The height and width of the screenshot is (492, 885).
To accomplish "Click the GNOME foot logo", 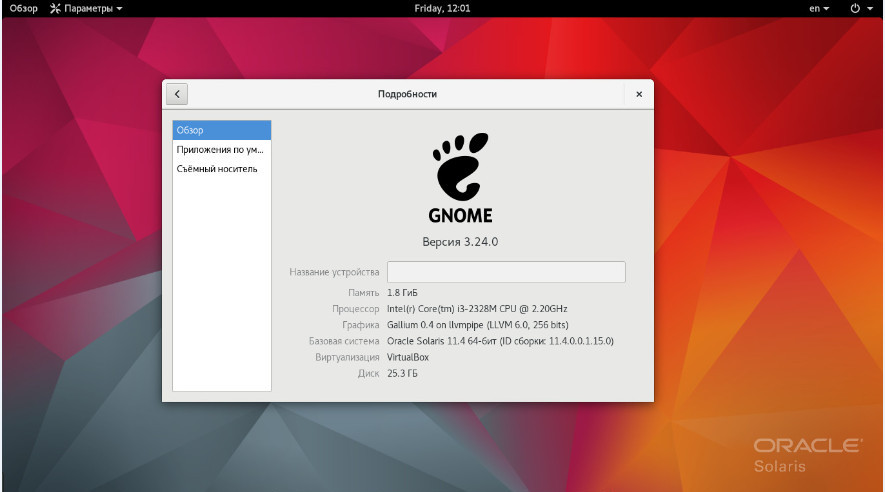I will (x=460, y=167).
